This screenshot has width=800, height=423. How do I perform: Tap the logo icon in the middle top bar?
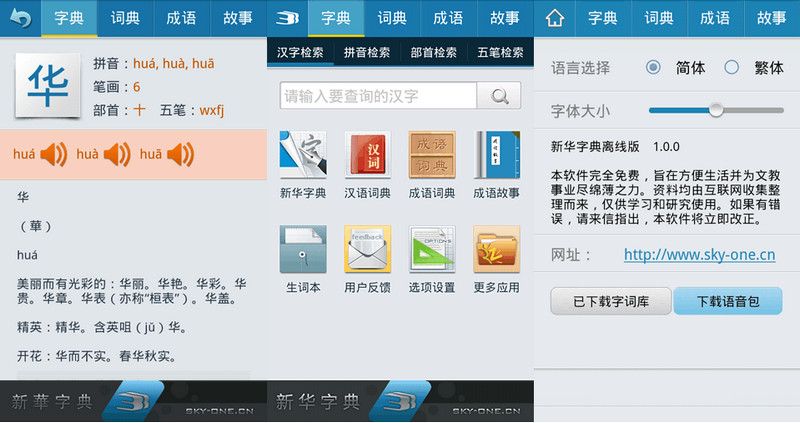tap(287, 18)
